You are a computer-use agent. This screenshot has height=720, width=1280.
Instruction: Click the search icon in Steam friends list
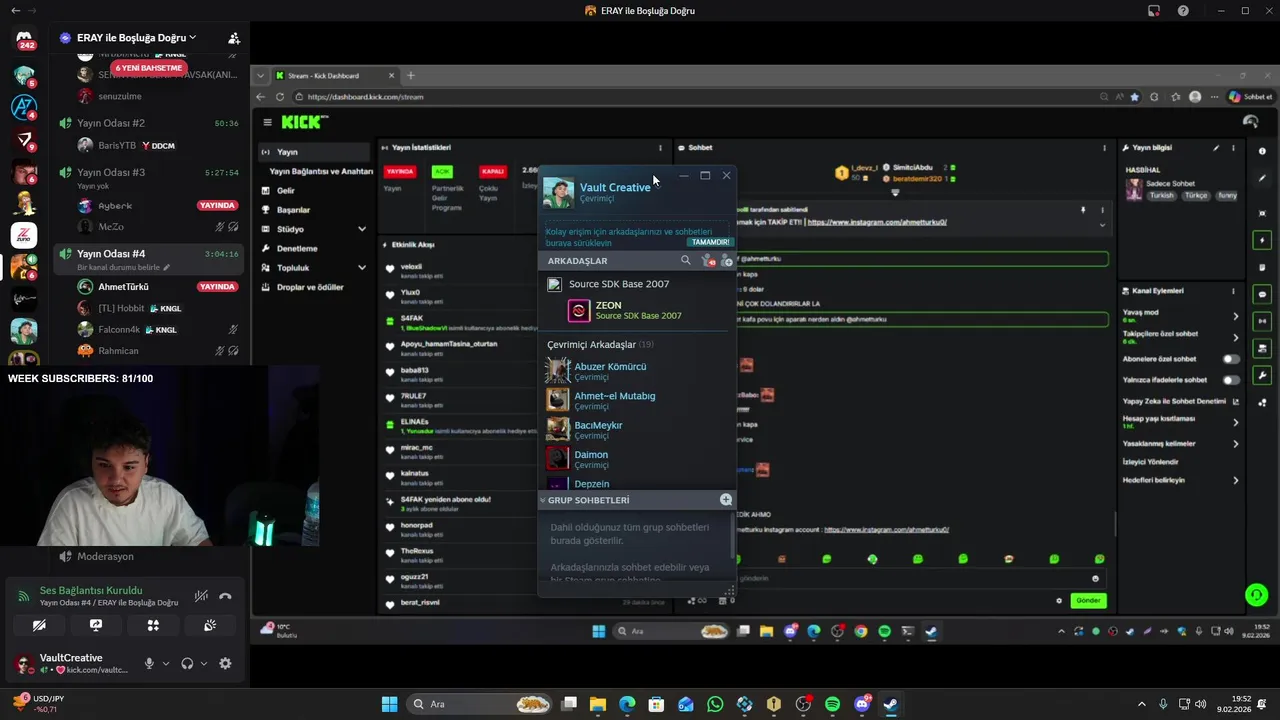685,260
